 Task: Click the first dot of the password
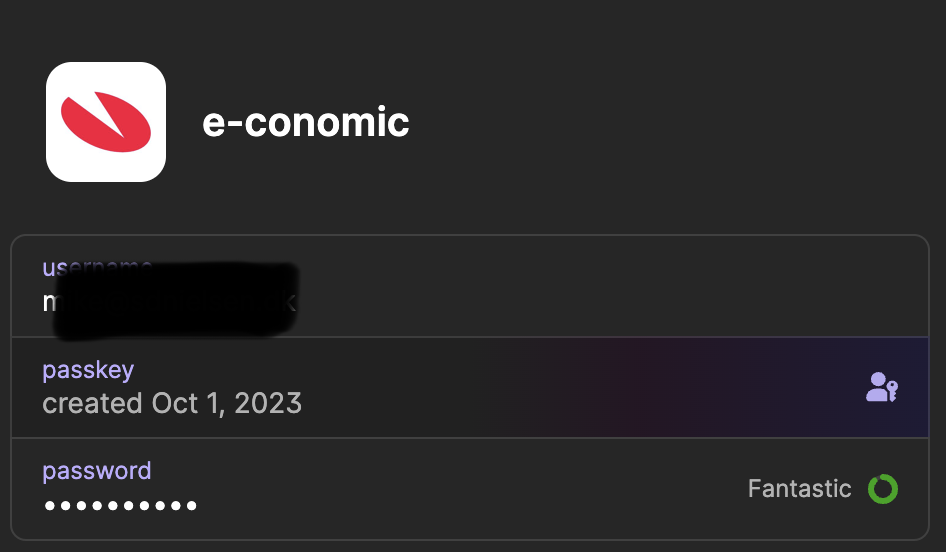point(50,505)
